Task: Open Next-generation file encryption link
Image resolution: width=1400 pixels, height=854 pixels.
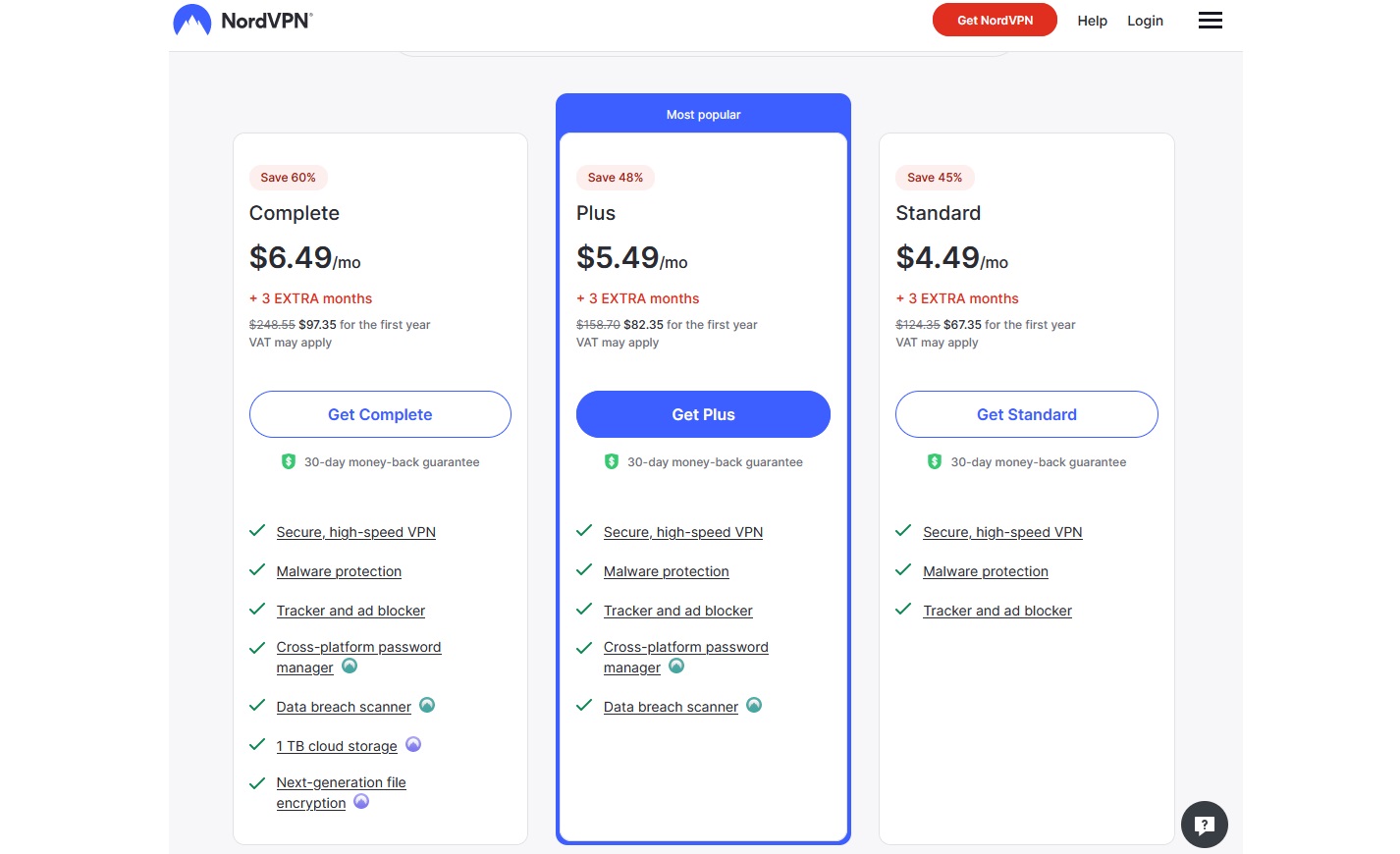Action: (341, 792)
